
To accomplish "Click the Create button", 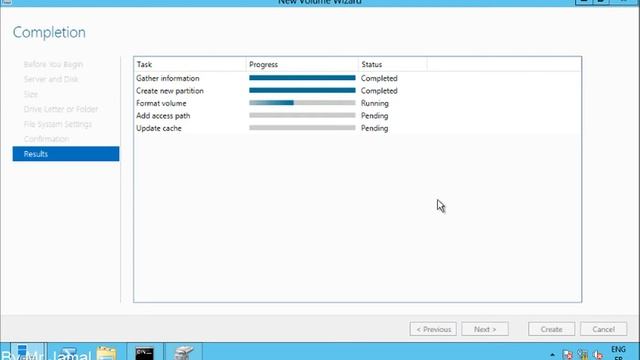I will pos(551,329).
